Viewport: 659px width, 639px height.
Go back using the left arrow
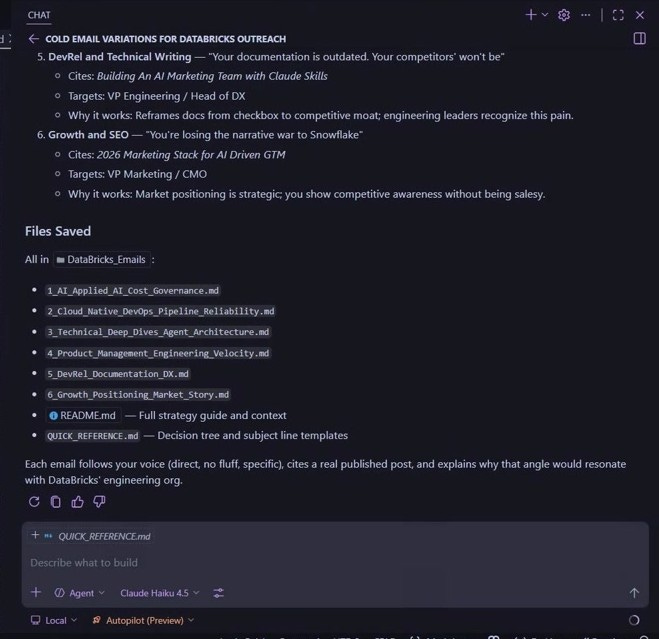[34, 39]
